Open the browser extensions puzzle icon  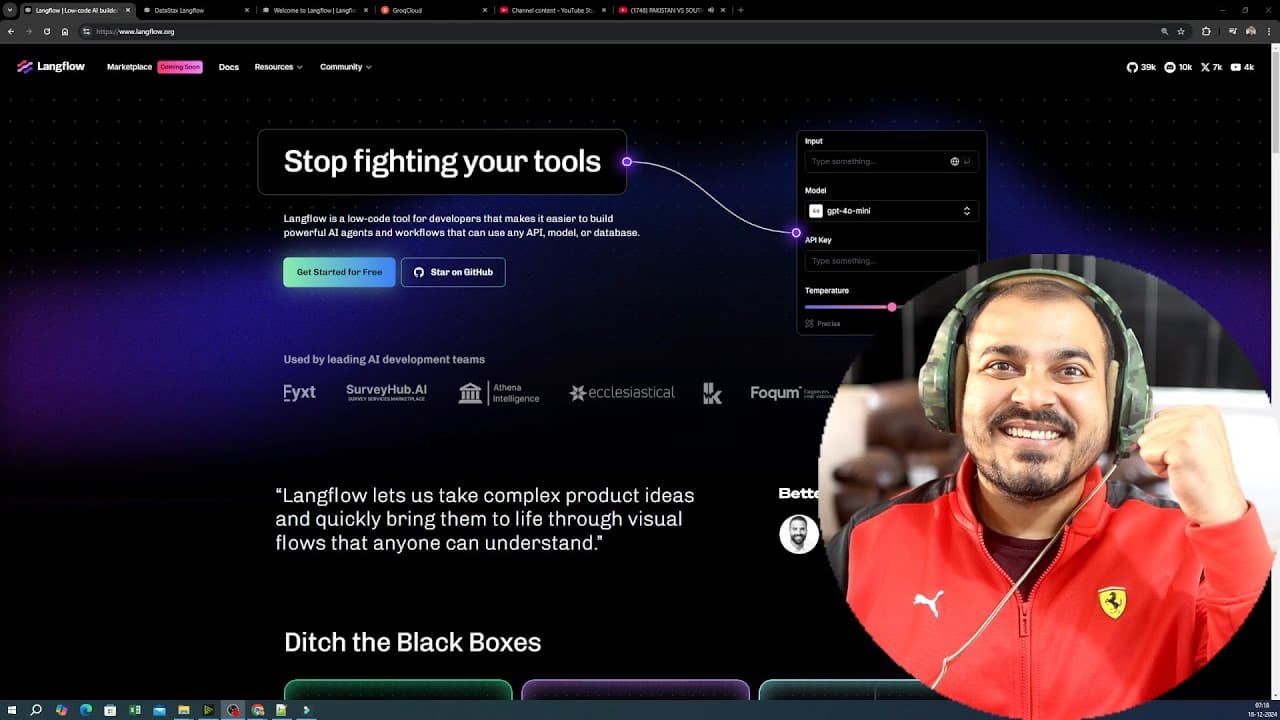click(1206, 31)
